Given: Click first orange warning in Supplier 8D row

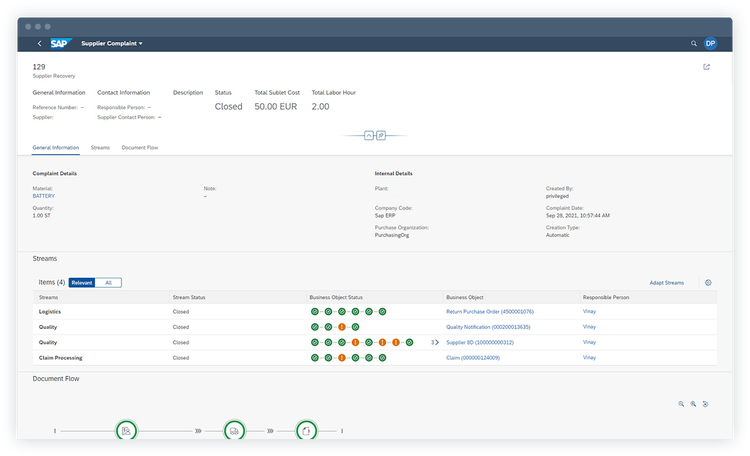Looking at the screenshot, I should tap(355, 342).
